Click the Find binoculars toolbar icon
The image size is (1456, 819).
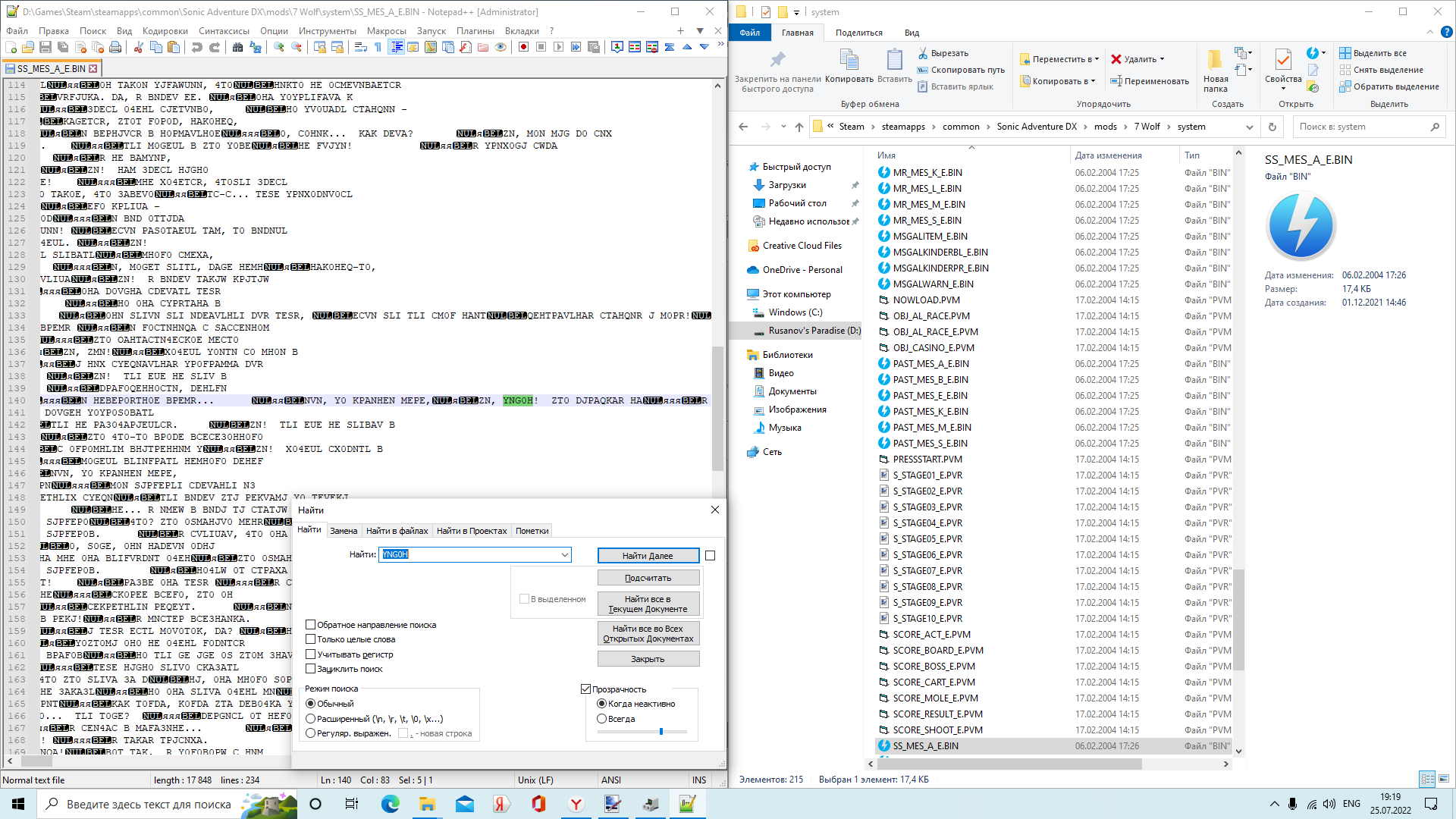coord(237,47)
